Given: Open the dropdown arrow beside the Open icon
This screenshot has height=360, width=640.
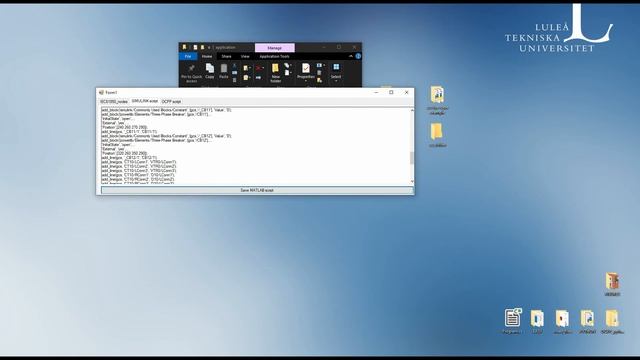Looking at the screenshot, I should 324,64.
